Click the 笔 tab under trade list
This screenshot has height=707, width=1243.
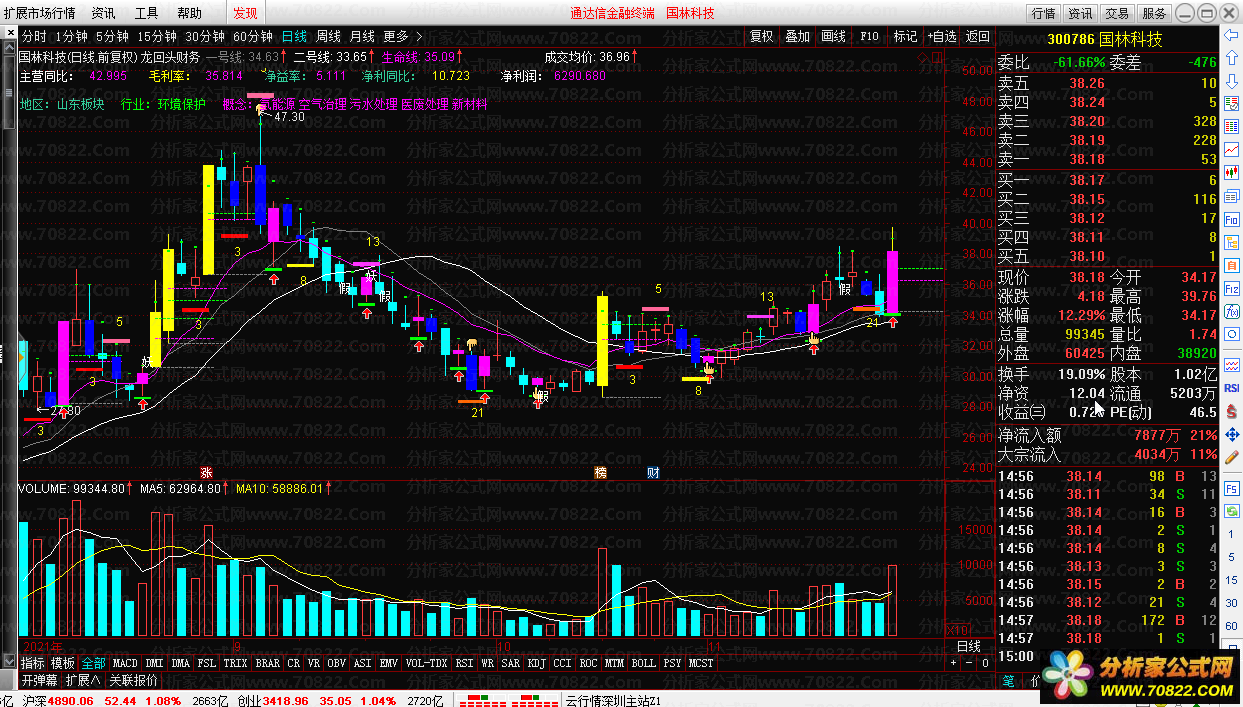coord(1008,681)
